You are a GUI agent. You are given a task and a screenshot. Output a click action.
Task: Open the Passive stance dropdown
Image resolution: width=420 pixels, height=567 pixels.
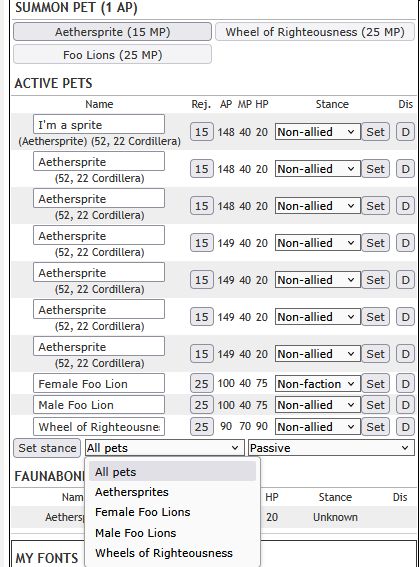point(331,448)
